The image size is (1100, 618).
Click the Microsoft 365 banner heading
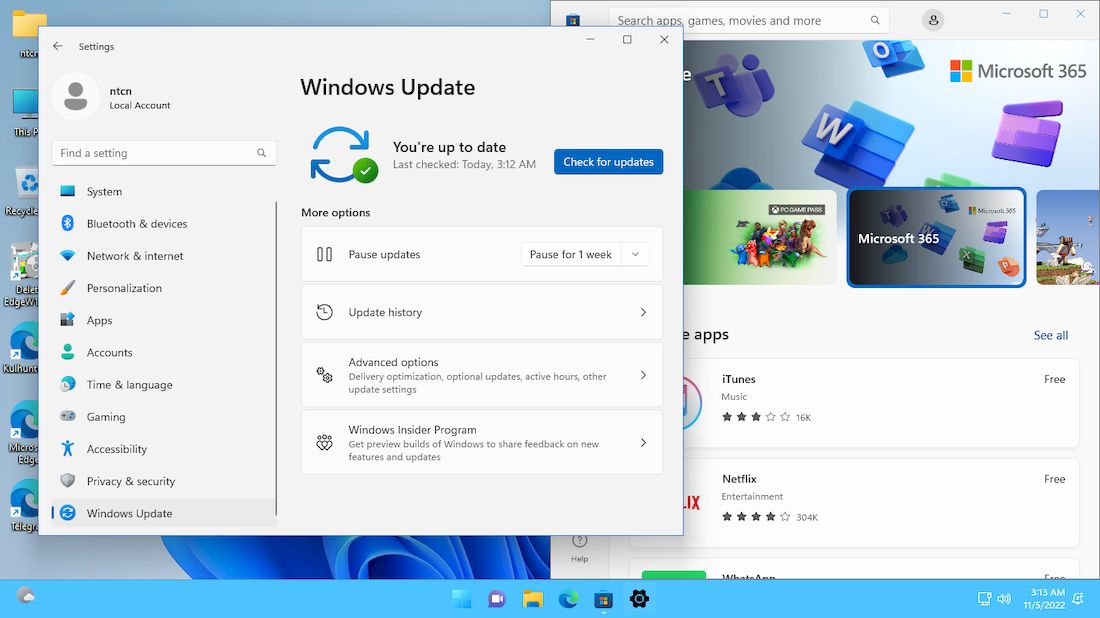tap(1017, 71)
